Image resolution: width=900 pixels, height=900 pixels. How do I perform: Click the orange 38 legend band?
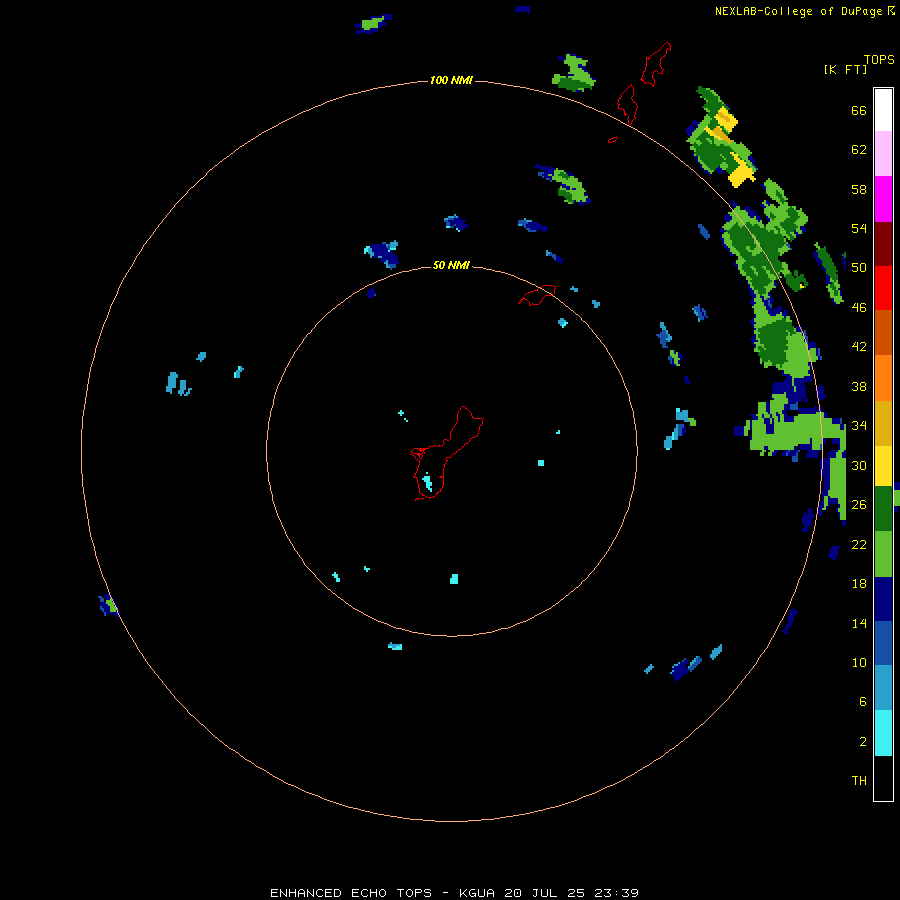tap(883, 378)
